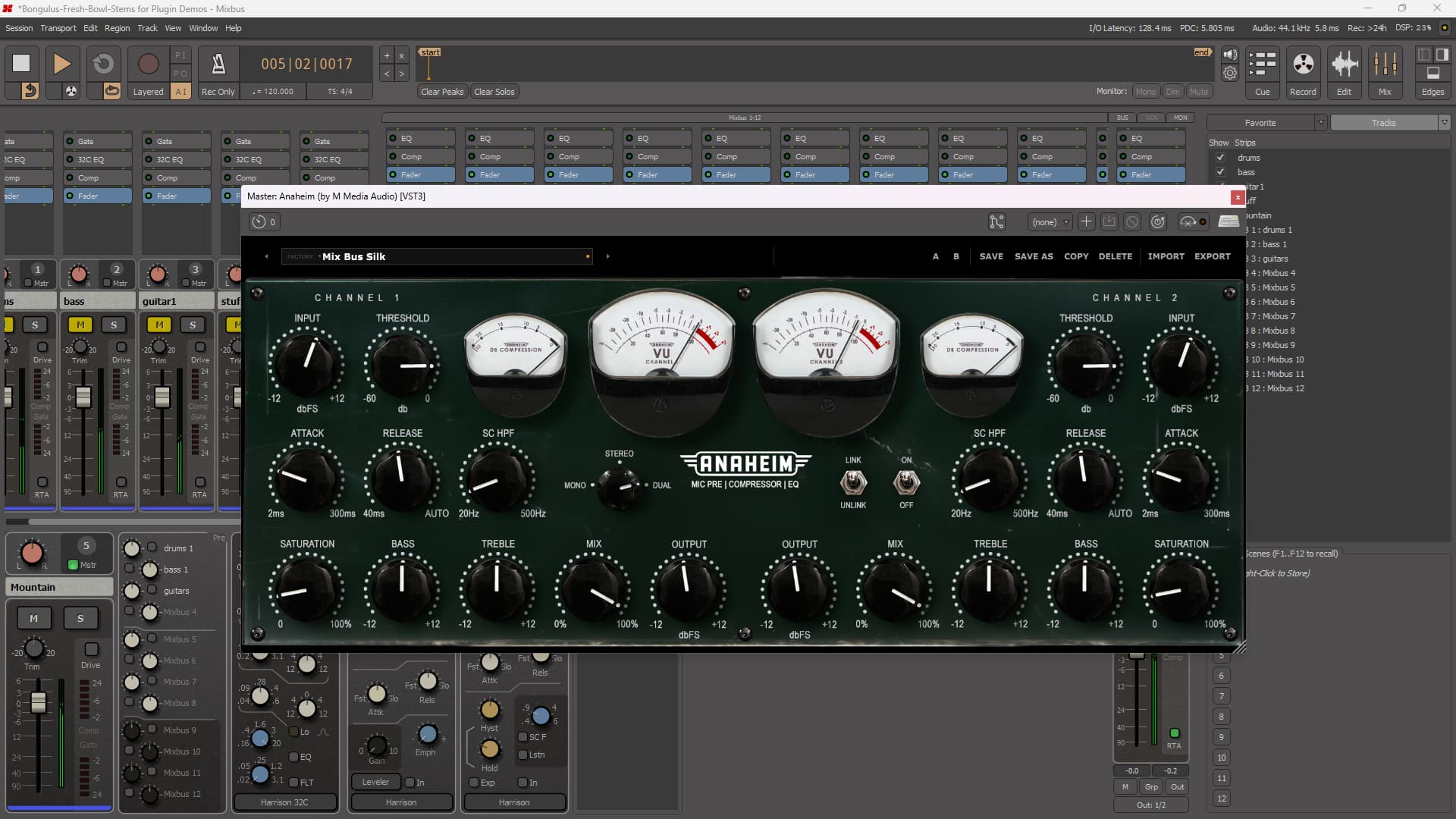Image resolution: width=1456 pixels, height=819 pixels.
Task: Click the monitor speaker icon
Action: (x=1230, y=55)
